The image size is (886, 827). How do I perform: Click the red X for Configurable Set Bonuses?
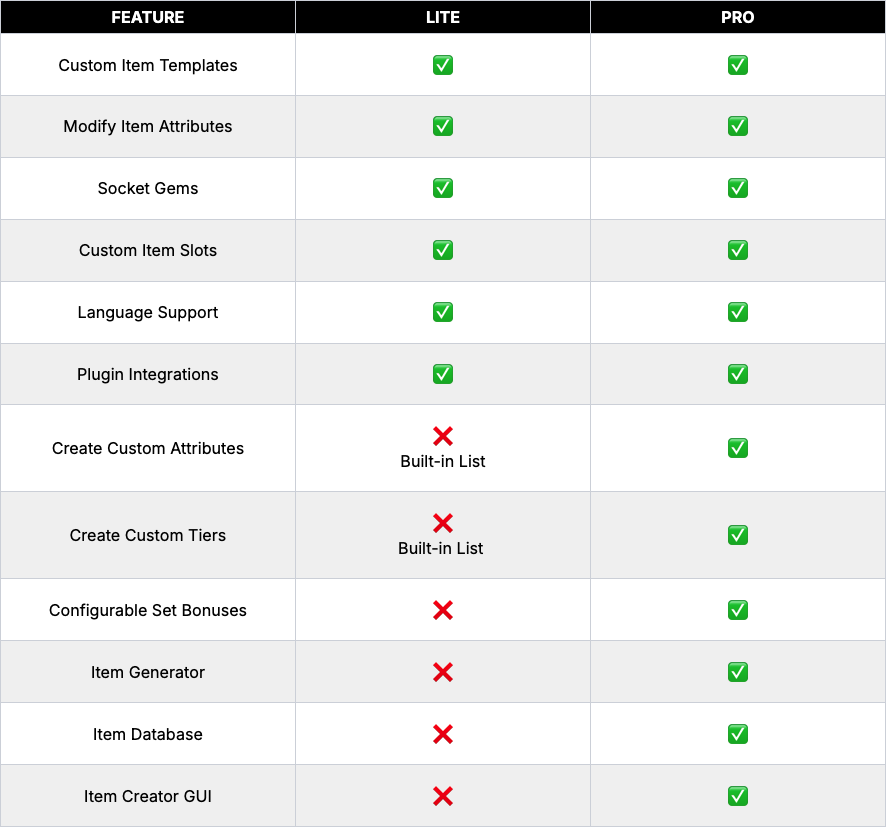coord(442,610)
